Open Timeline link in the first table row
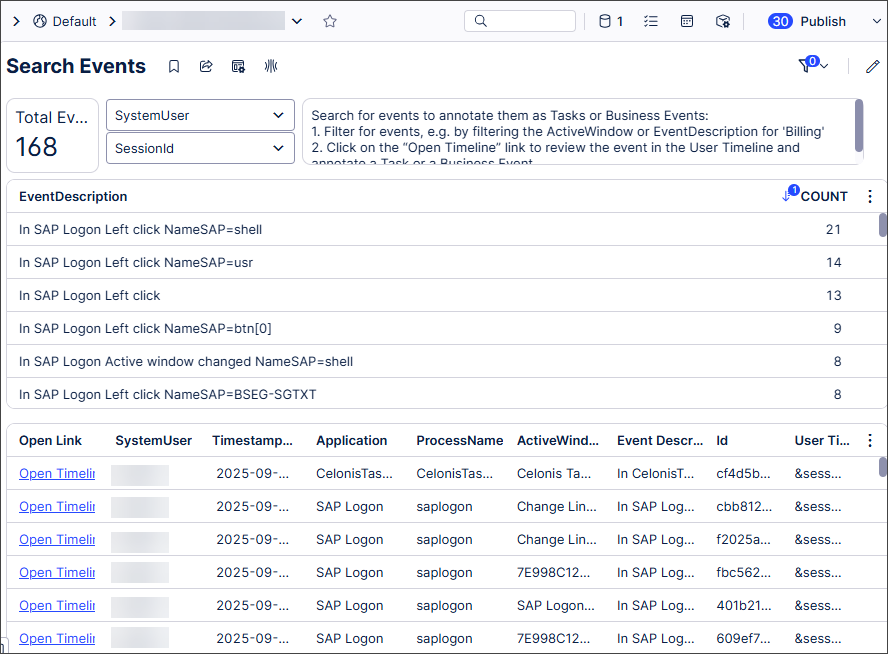This screenshot has width=888, height=654. [x=57, y=474]
